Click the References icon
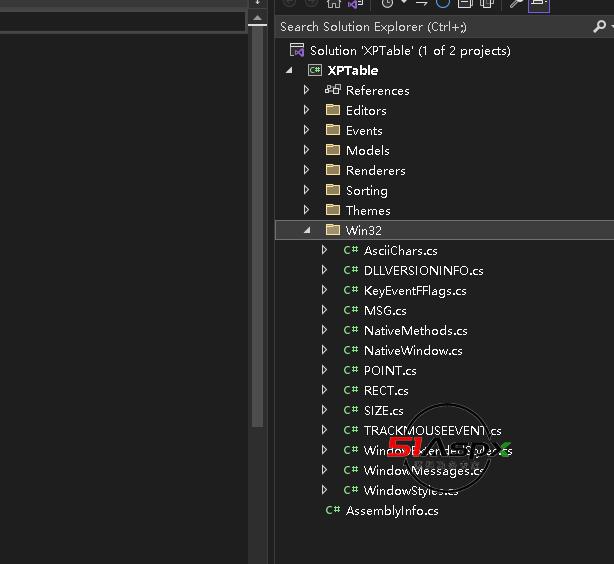 click(333, 90)
